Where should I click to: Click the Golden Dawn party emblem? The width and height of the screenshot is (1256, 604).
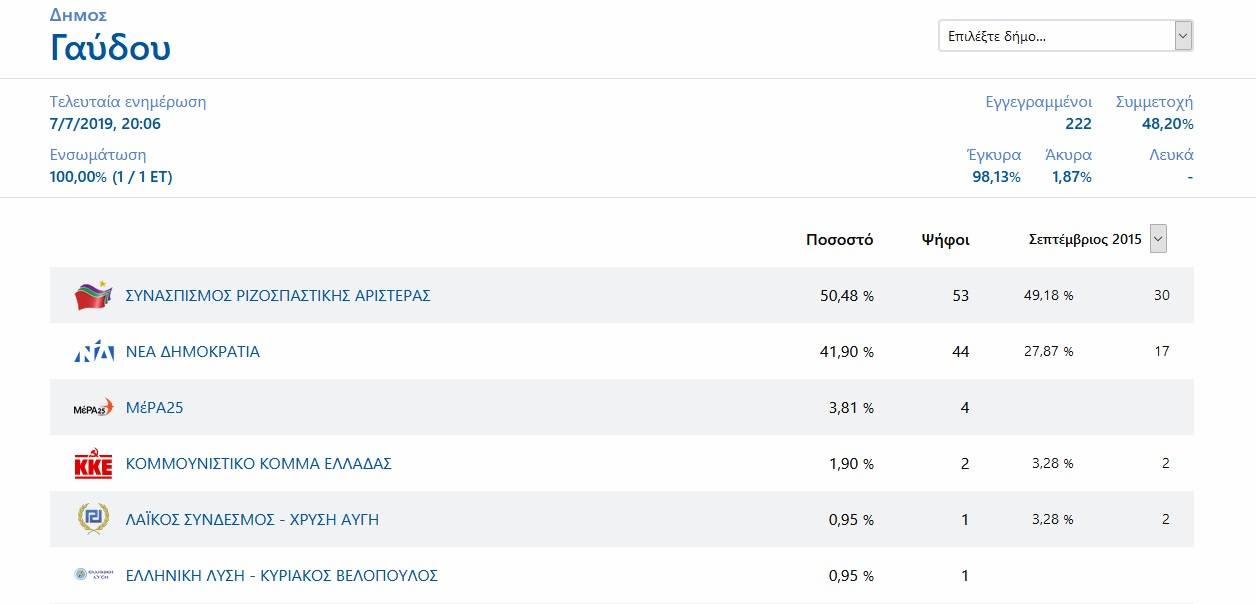tap(94, 519)
